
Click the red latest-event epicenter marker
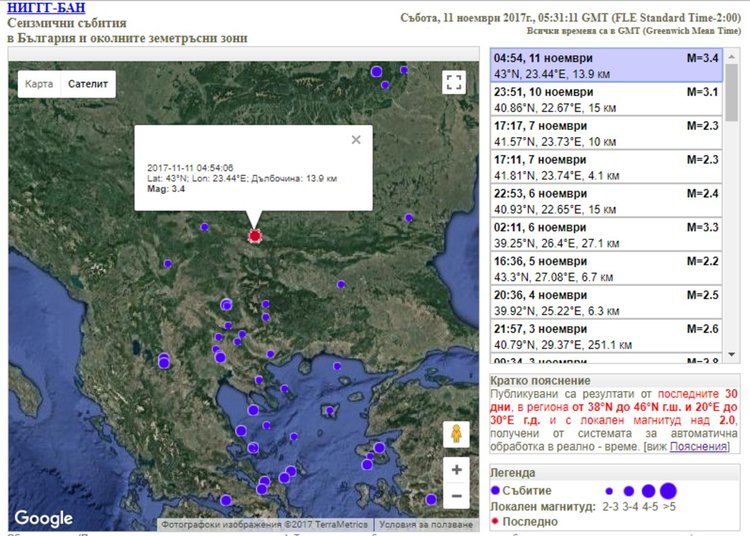(x=254, y=236)
